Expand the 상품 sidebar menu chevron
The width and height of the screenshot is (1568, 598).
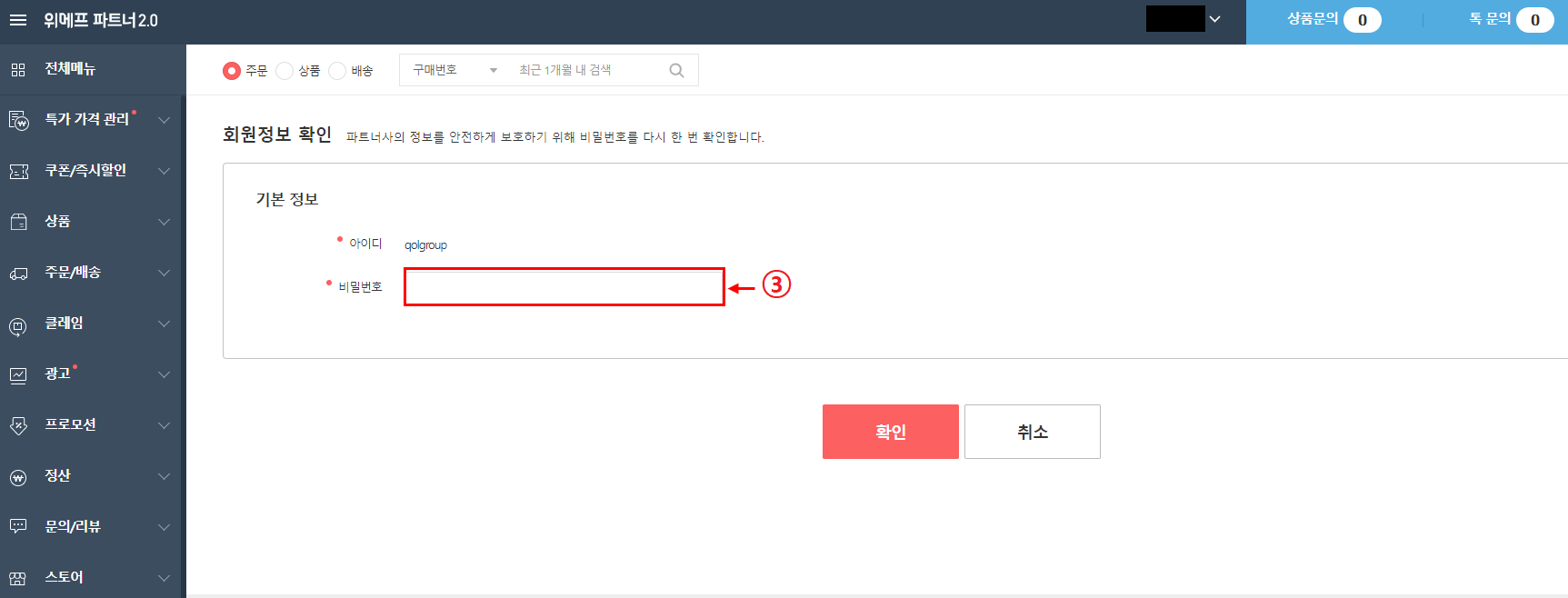click(164, 222)
